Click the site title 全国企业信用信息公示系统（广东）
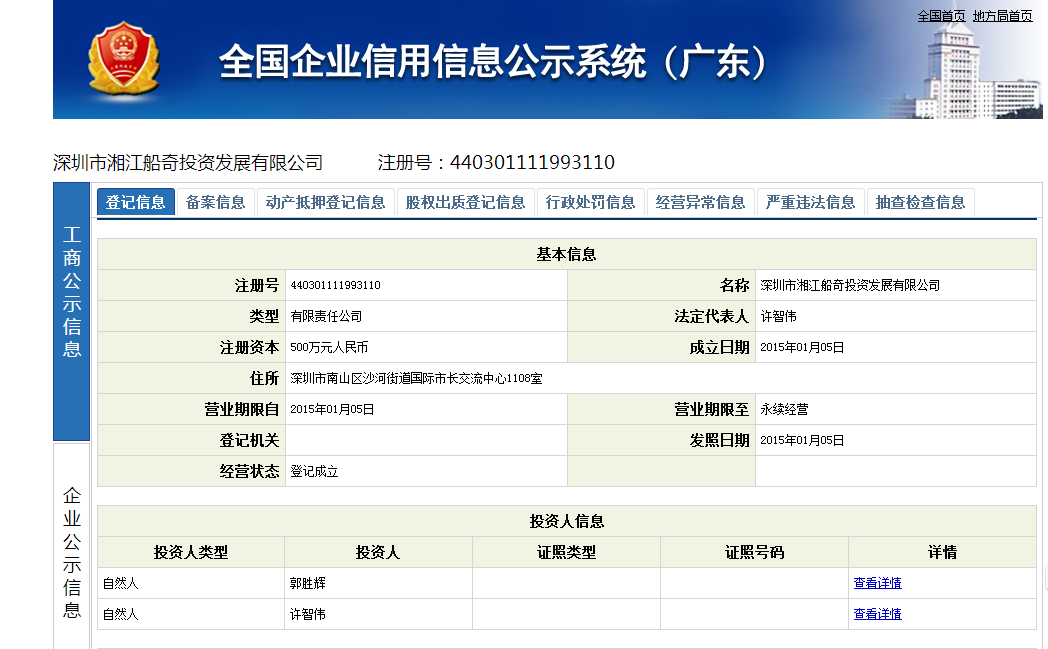 click(493, 62)
